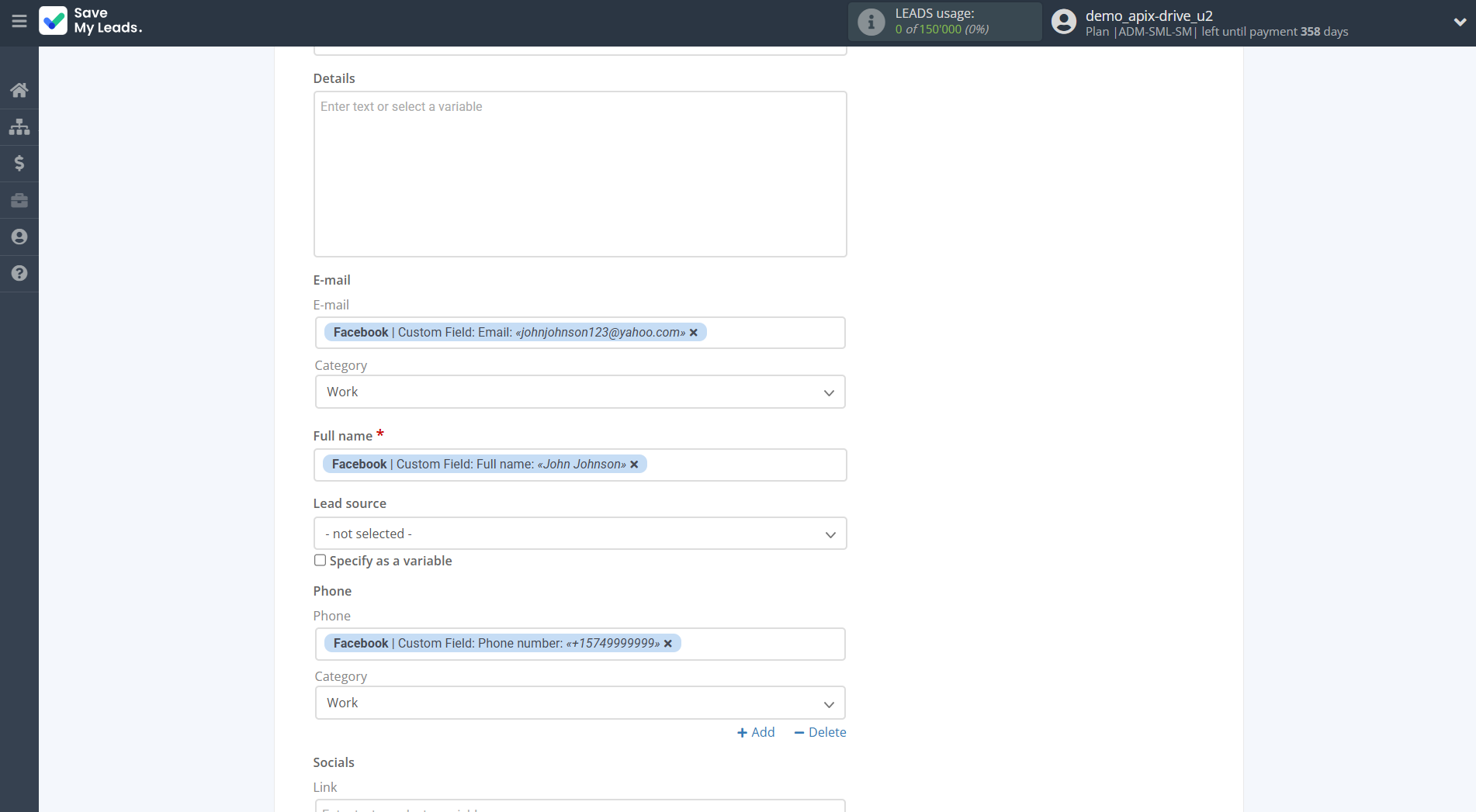Expand the account menu chevron
This screenshot has height=812, width=1476.
click(x=1459, y=22)
